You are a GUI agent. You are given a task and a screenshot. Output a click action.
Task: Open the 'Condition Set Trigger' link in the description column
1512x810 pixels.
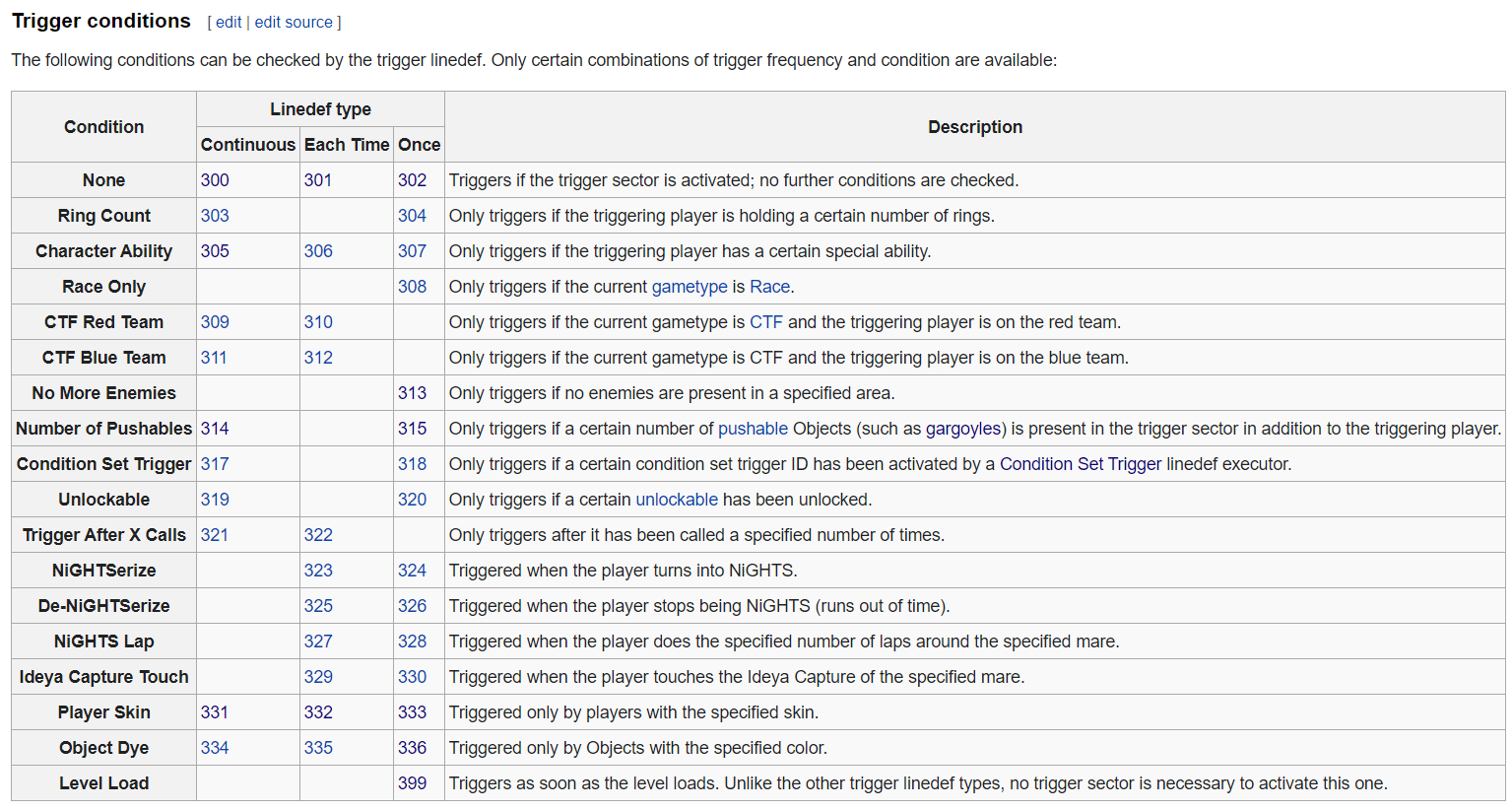1081,464
